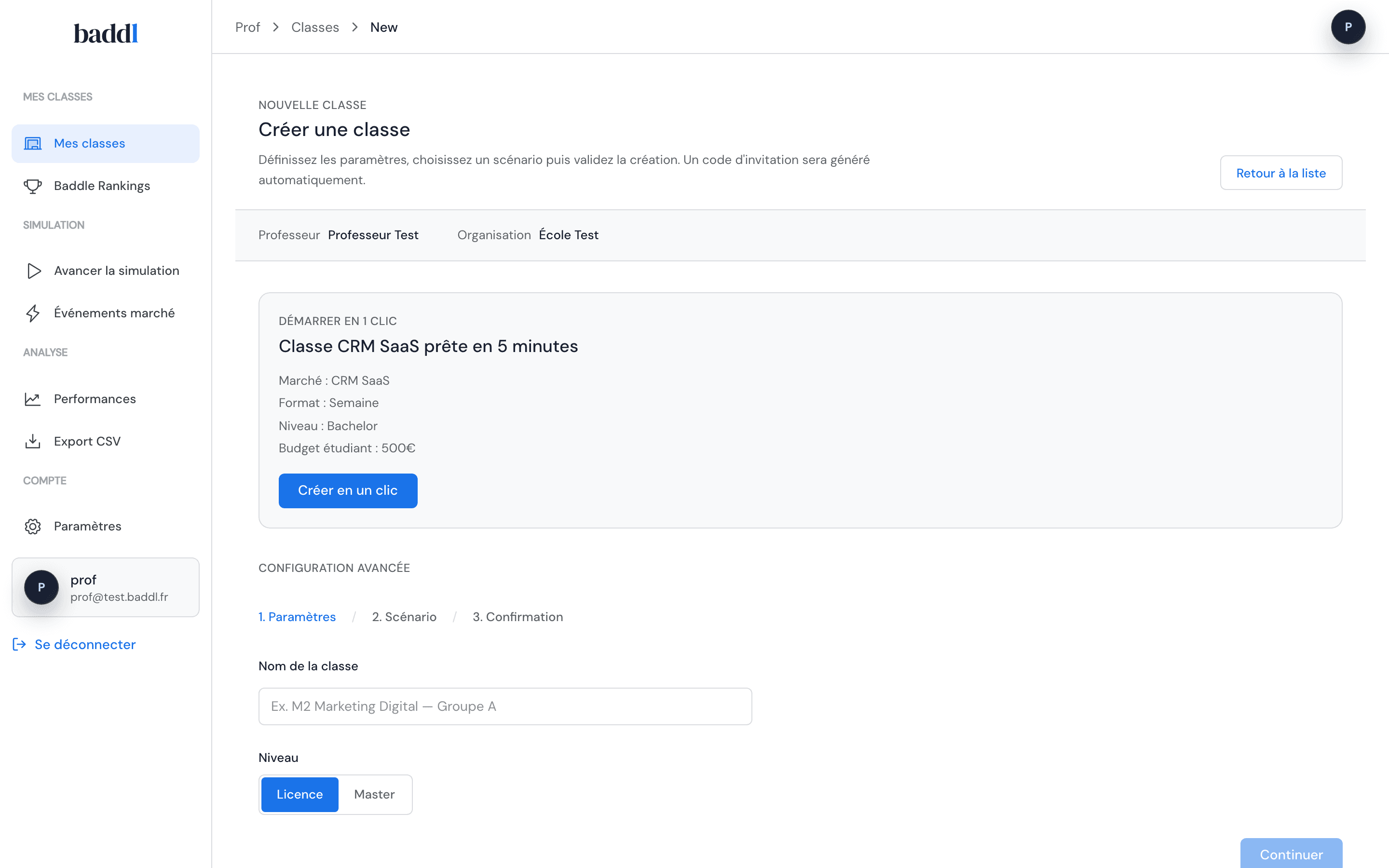
Task: Click the Nom de la classe input field
Action: pos(504,706)
